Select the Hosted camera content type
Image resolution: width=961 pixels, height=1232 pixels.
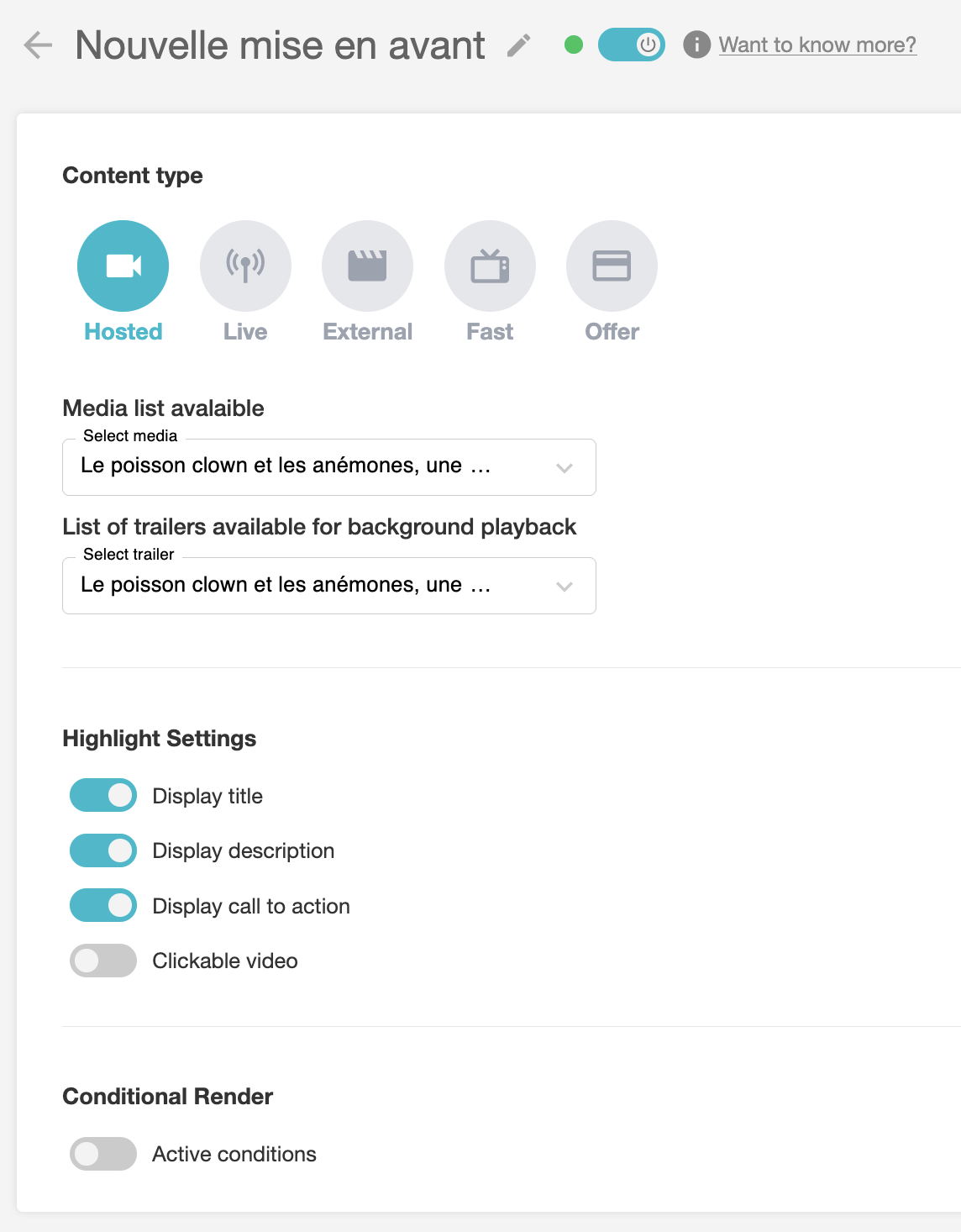click(123, 266)
